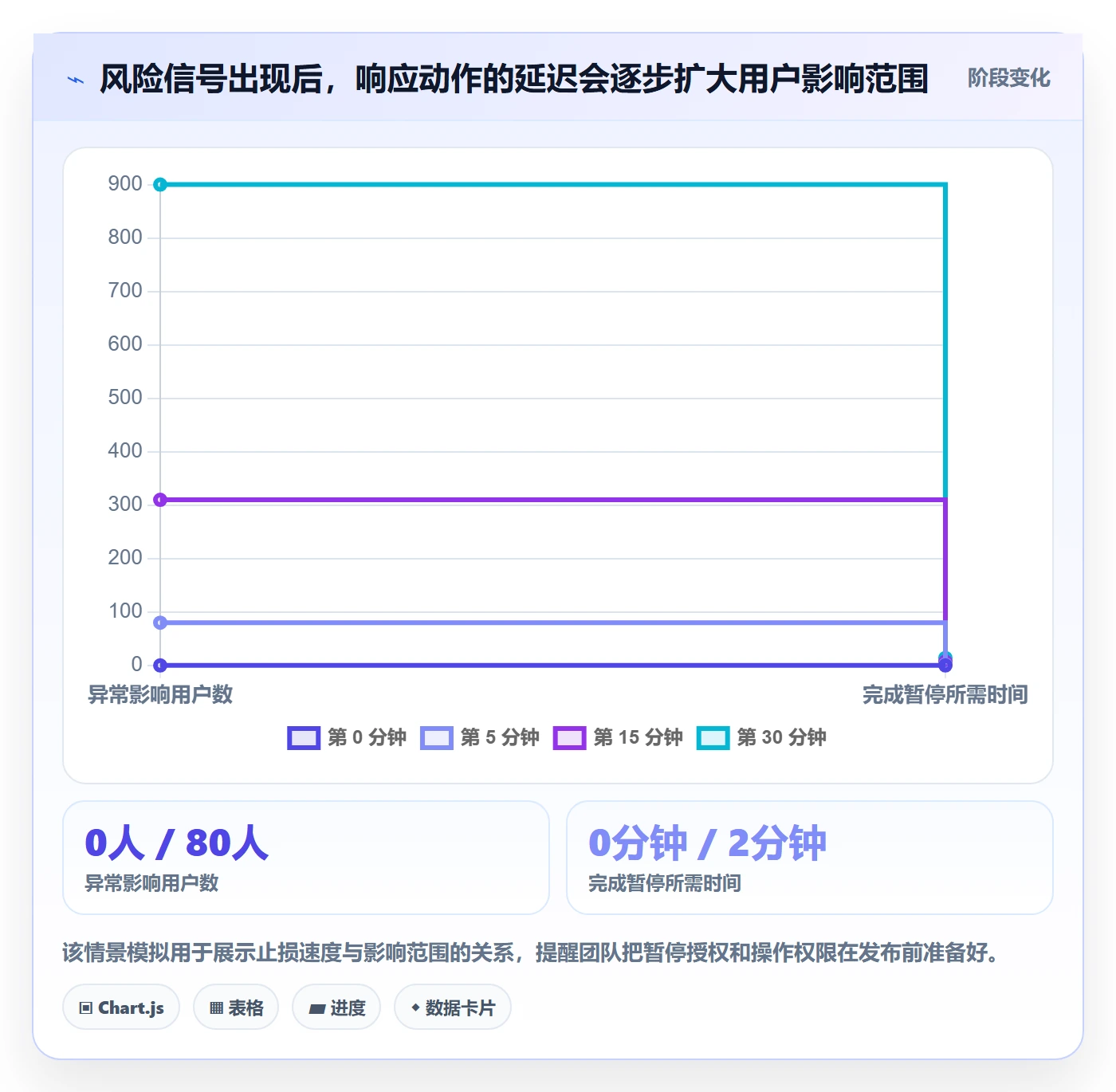Click the purple data point near 300

tap(160, 500)
